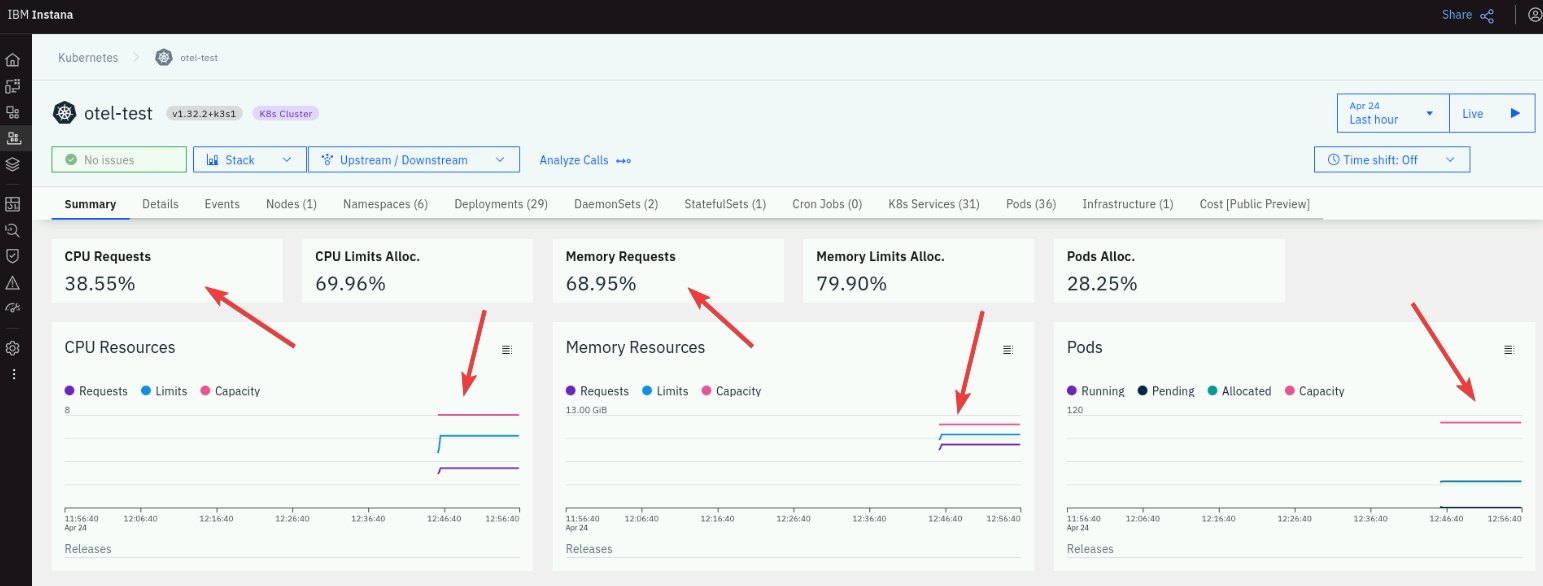Screen dimensions: 1543x586
Task: Open the Time shift: Off dropdown
Action: (x=1392, y=160)
